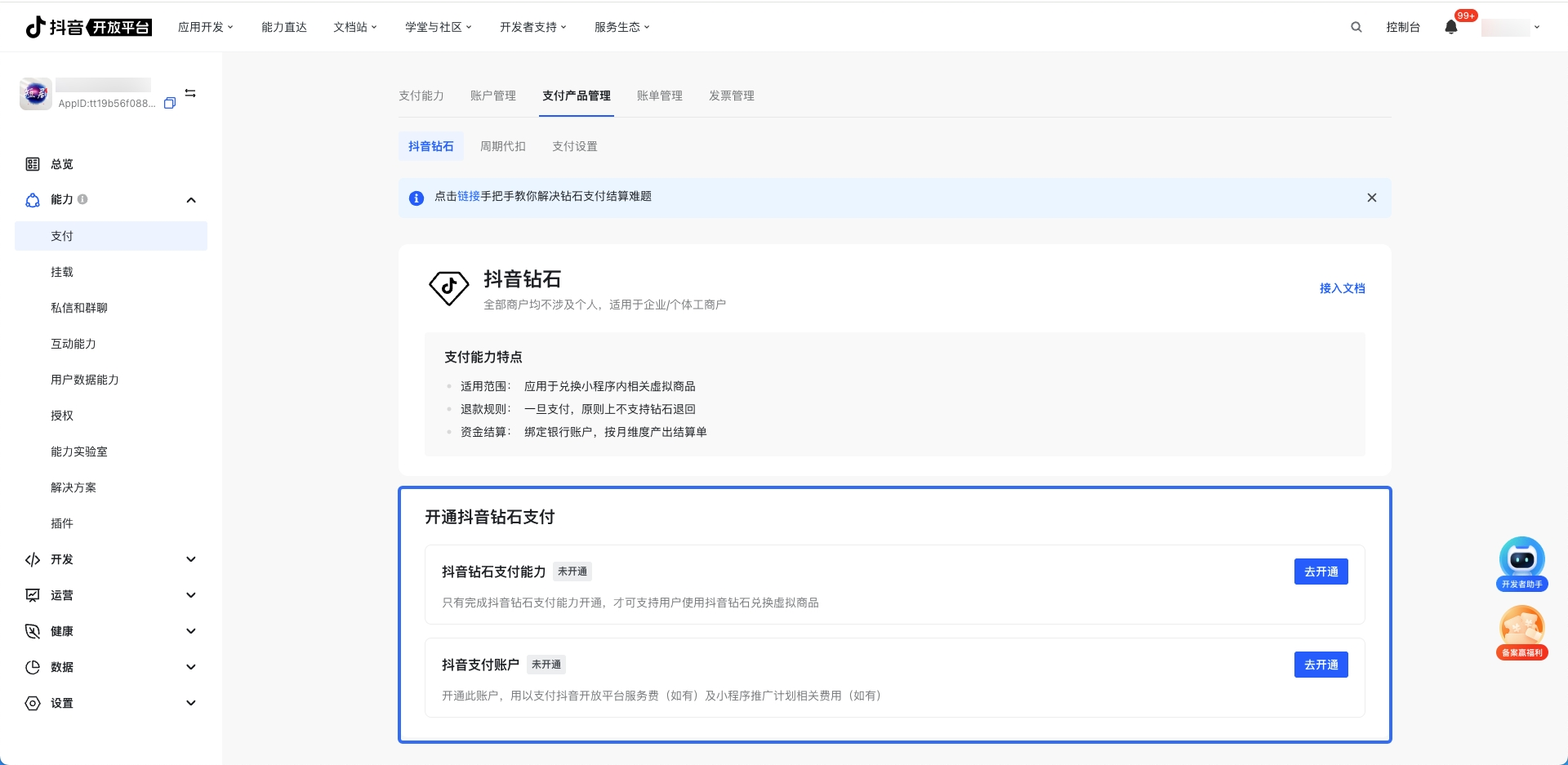Open the 备案赢福利 floating widget
The width and height of the screenshot is (1568, 765).
1522,633
